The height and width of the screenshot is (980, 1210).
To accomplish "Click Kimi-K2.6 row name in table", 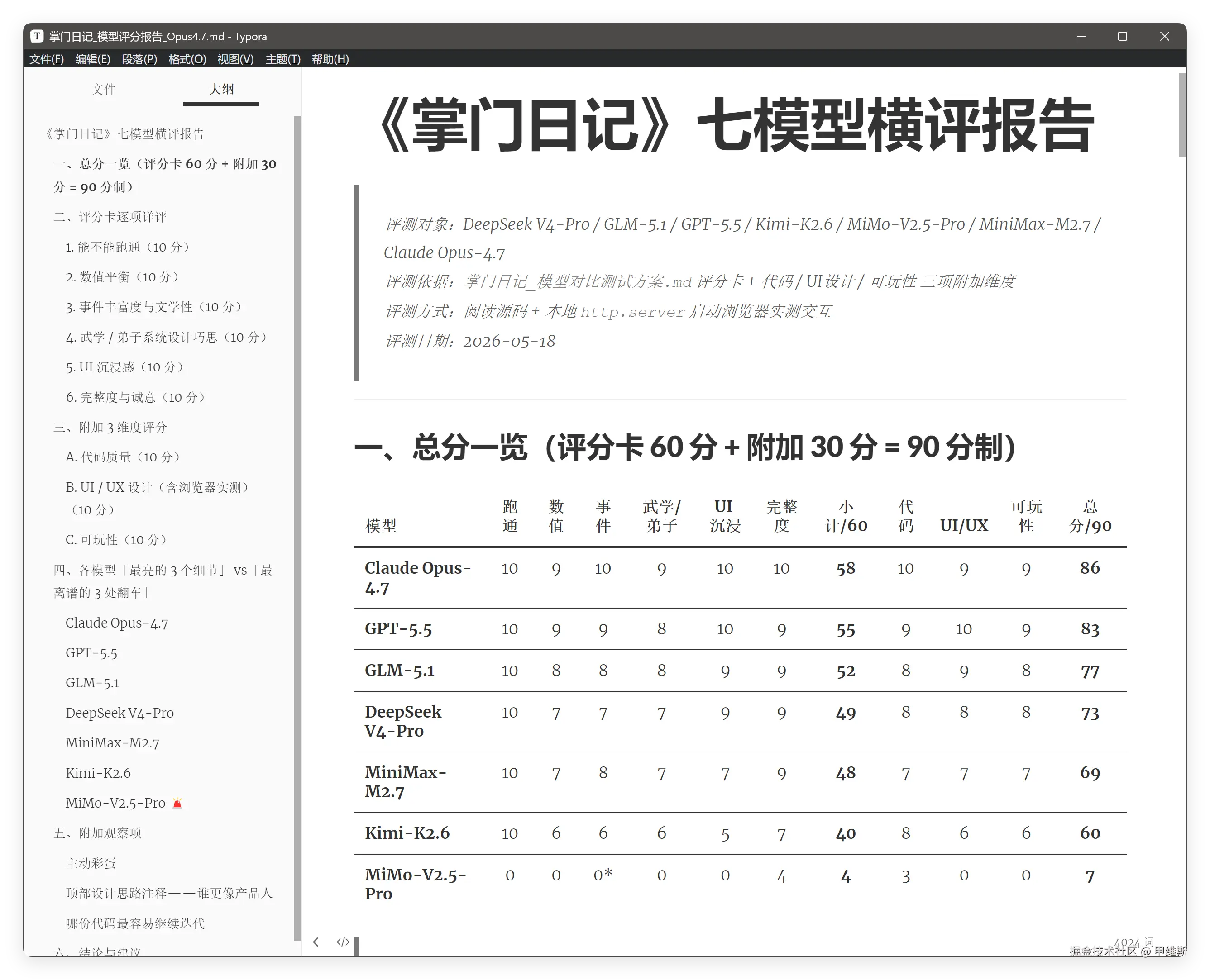I will (407, 833).
